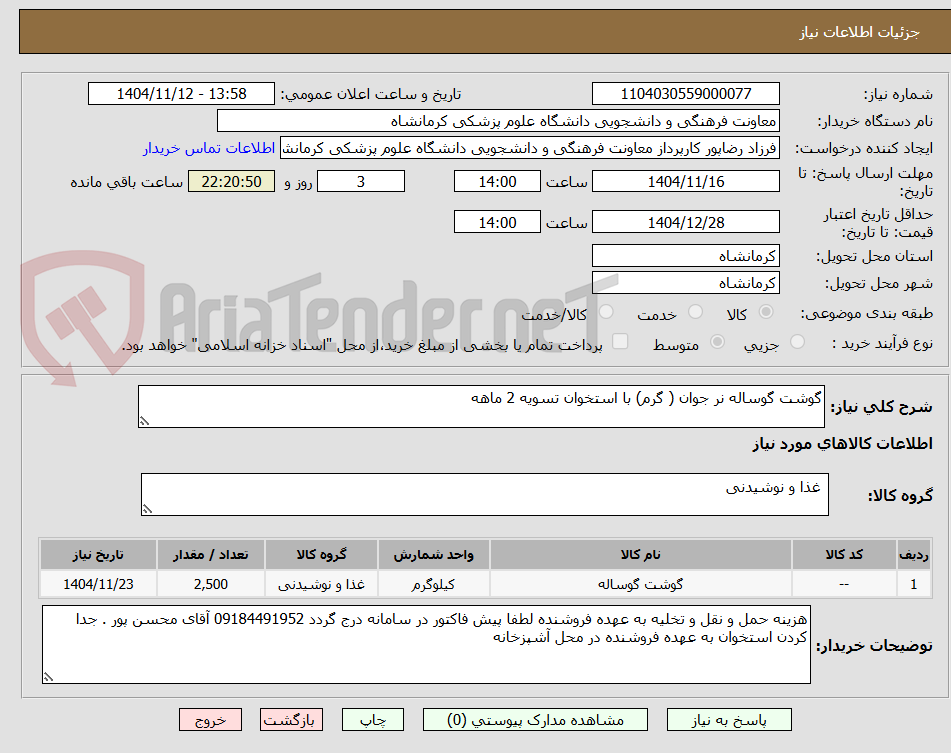Image resolution: width=951 pixels, height=753 pixels.
Task: Click the 'نام کالا' column header
Action: [640, 555]
